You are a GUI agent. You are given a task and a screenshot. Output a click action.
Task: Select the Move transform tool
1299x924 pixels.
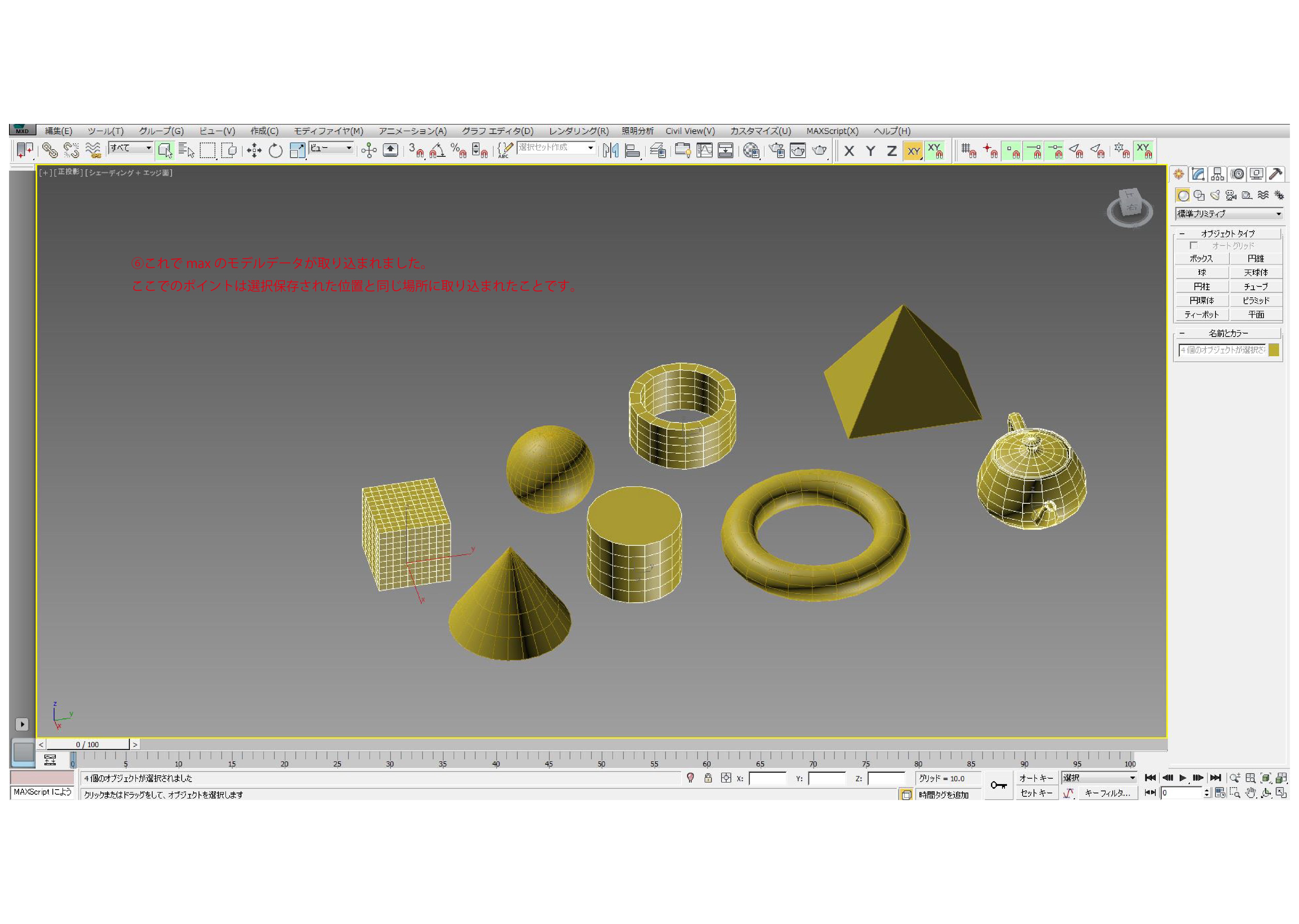click(254, 150)
